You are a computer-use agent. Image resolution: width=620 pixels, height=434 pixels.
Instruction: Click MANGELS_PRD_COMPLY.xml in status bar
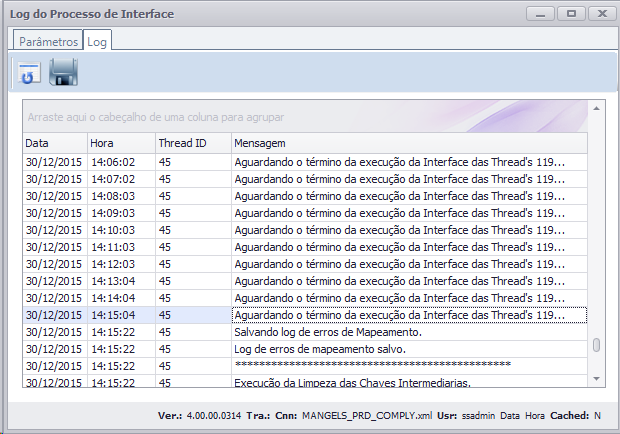pyautogui.click(x=367, y=415)
